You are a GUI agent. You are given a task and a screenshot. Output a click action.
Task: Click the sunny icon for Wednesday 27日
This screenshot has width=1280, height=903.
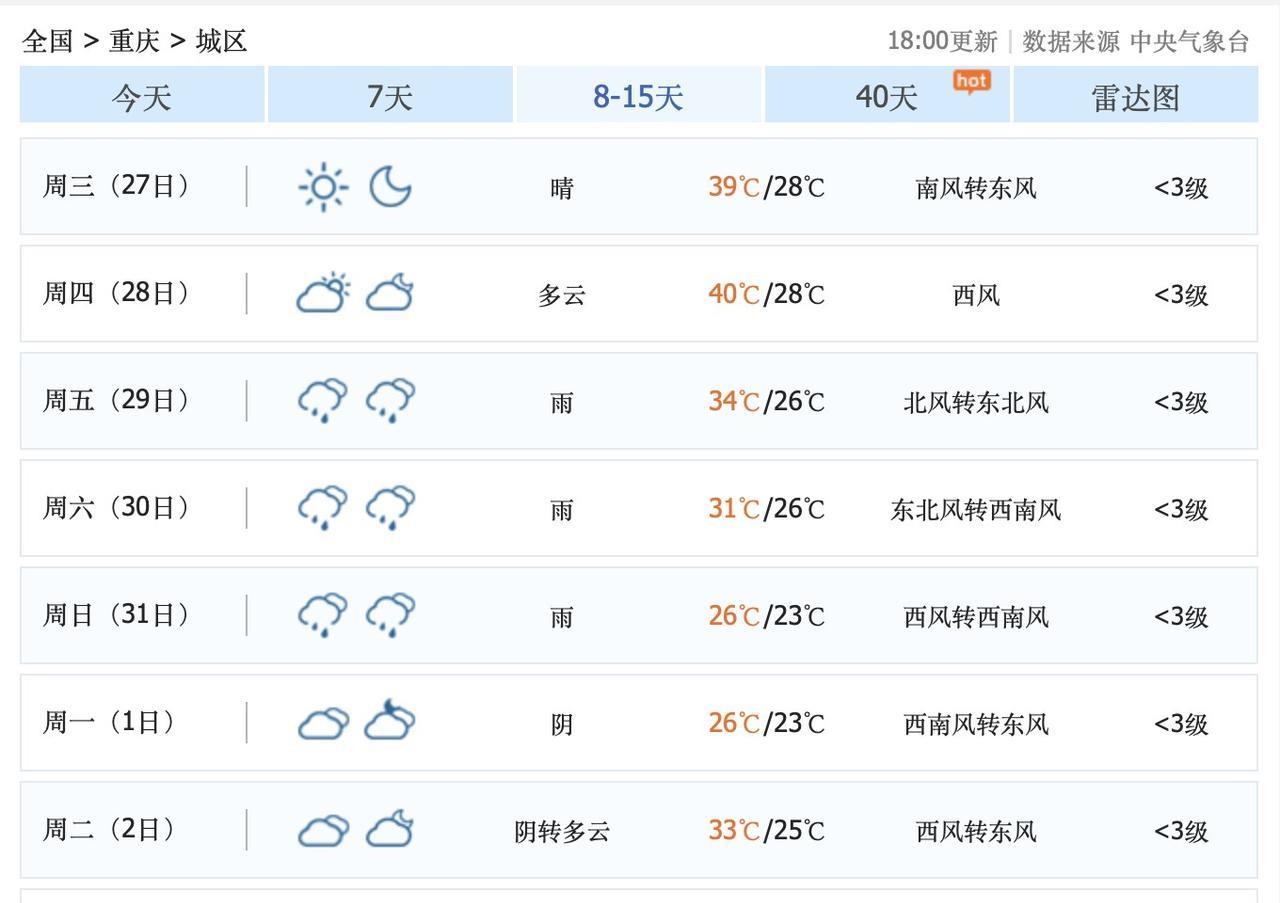coord(323,187)
